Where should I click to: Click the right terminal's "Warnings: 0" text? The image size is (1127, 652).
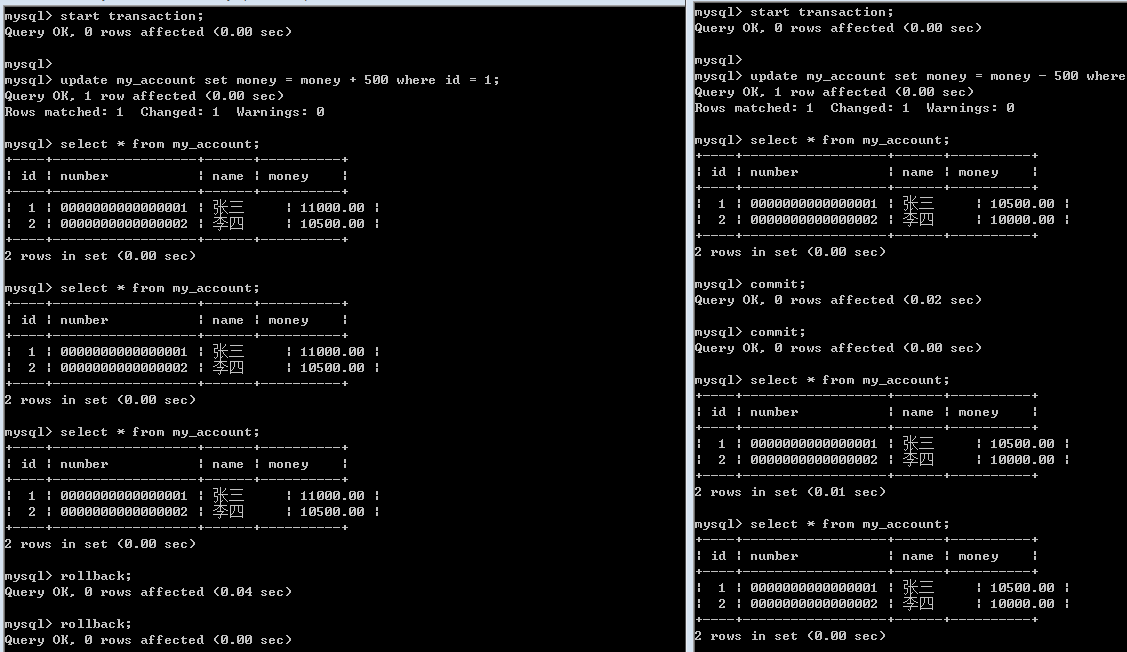pos(970,108)
